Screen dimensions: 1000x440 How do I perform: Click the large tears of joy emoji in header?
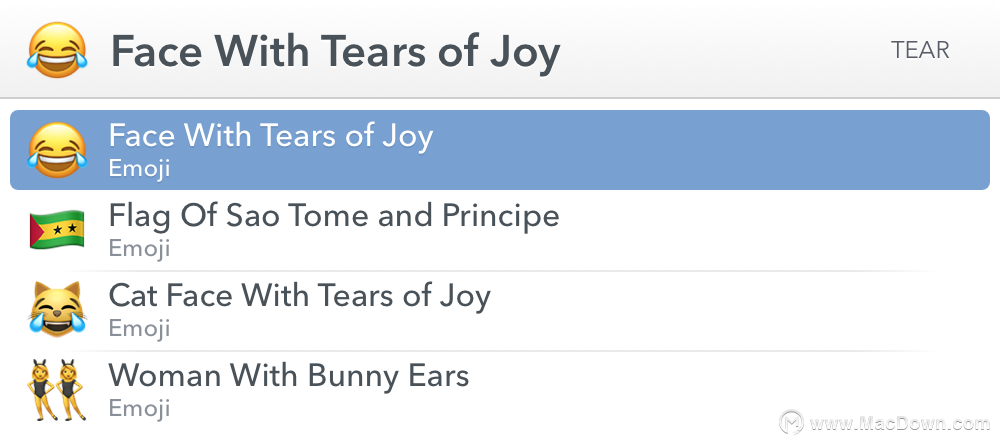[57, 50]
